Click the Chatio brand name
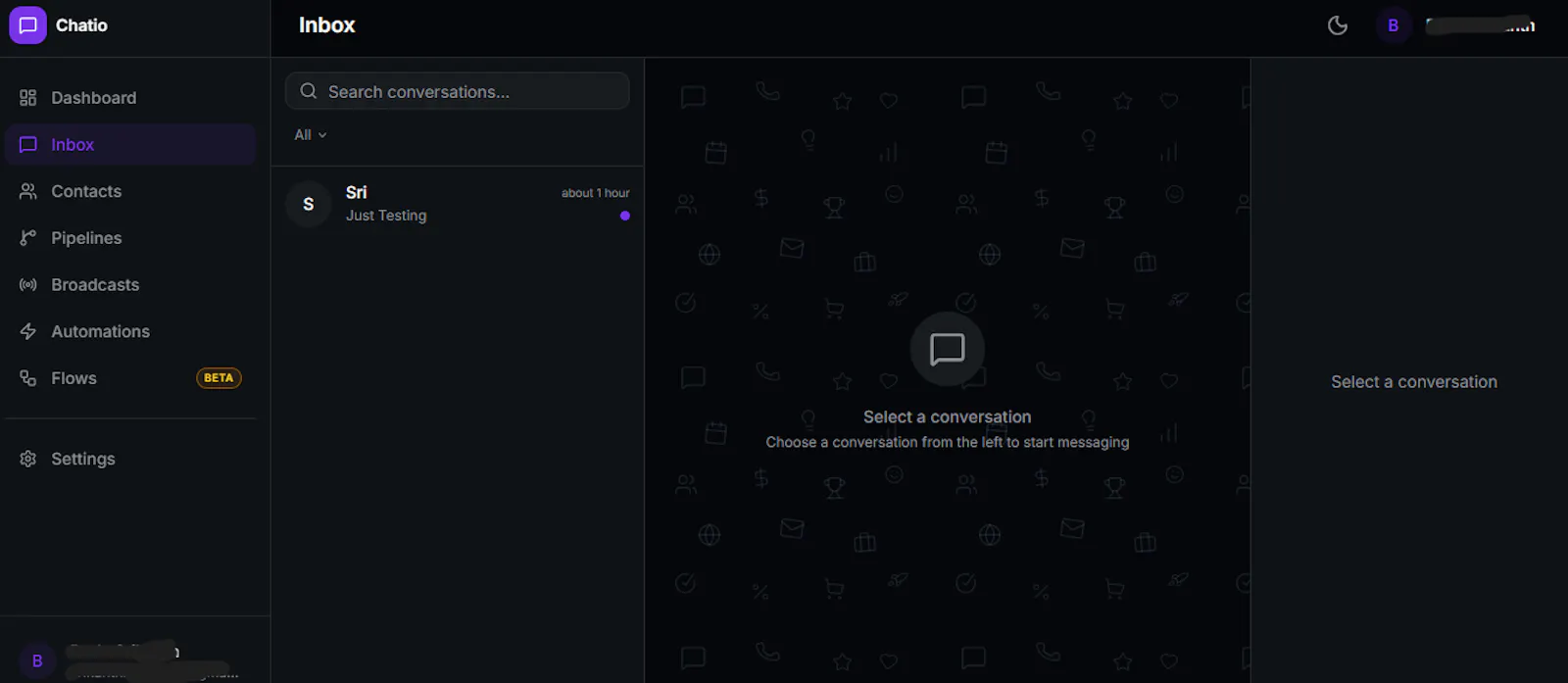Image resolution: width=1568 pixels, height=683 pixels. 81,25
